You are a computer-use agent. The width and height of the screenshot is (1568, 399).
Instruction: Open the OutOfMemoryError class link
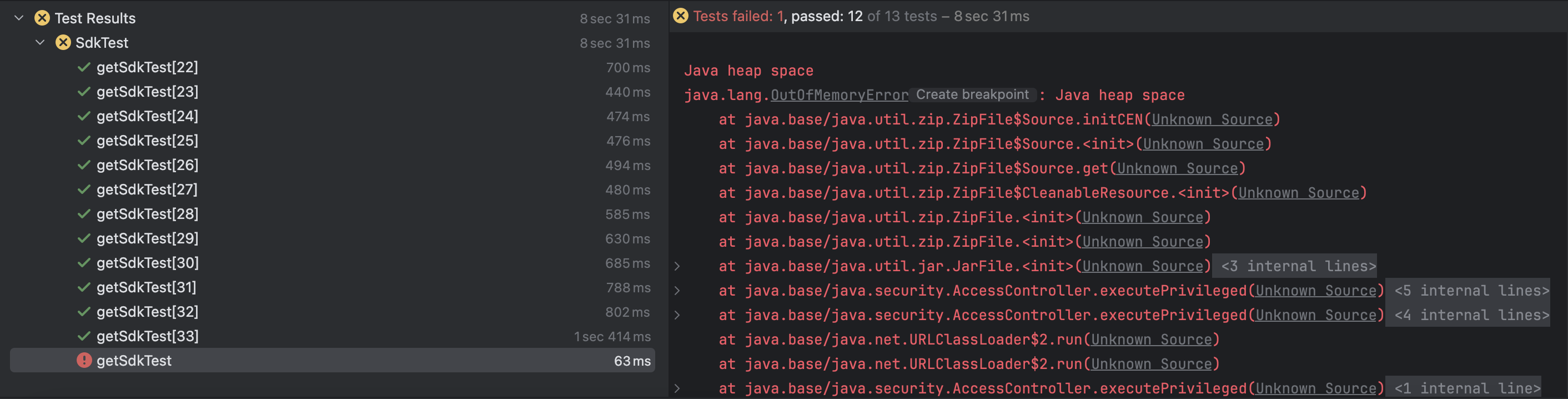pyautogui.click(x=839, y=96)
